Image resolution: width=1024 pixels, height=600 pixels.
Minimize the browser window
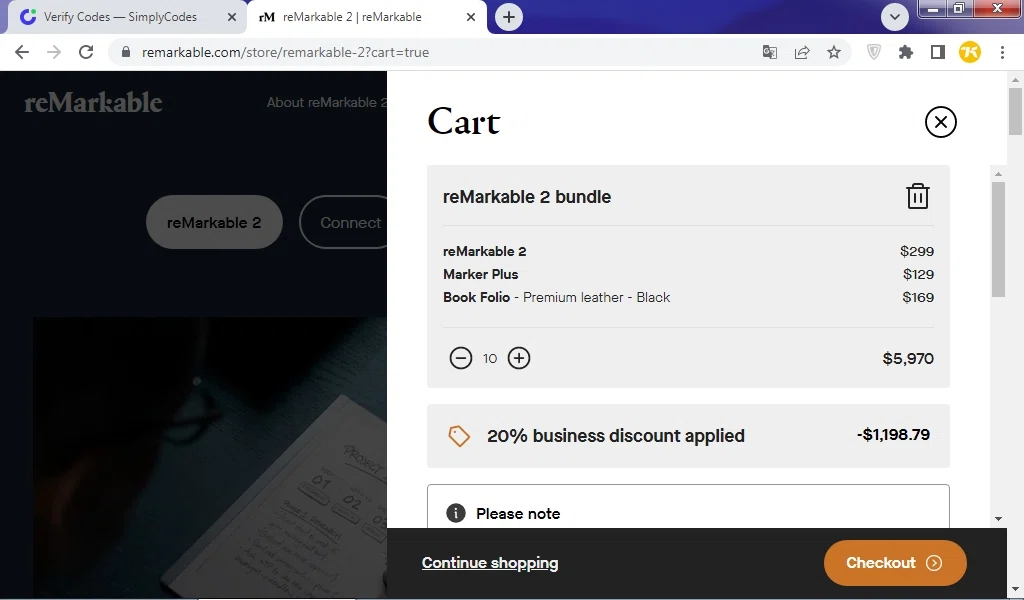click(933, 8)
